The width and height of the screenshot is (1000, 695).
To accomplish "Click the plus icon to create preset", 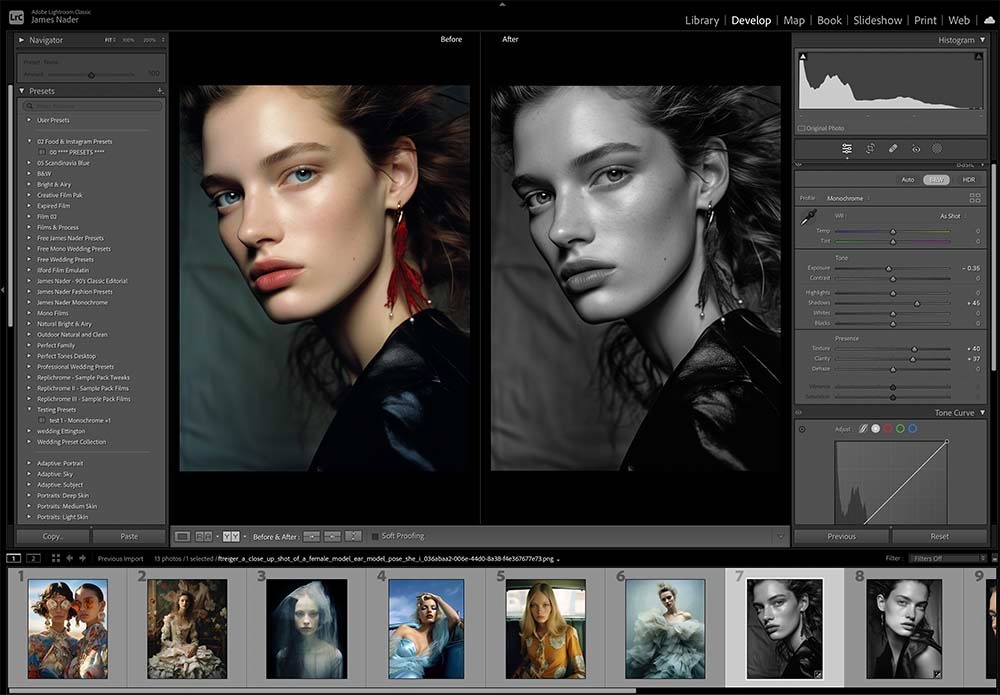I will (x=160, y=91).
